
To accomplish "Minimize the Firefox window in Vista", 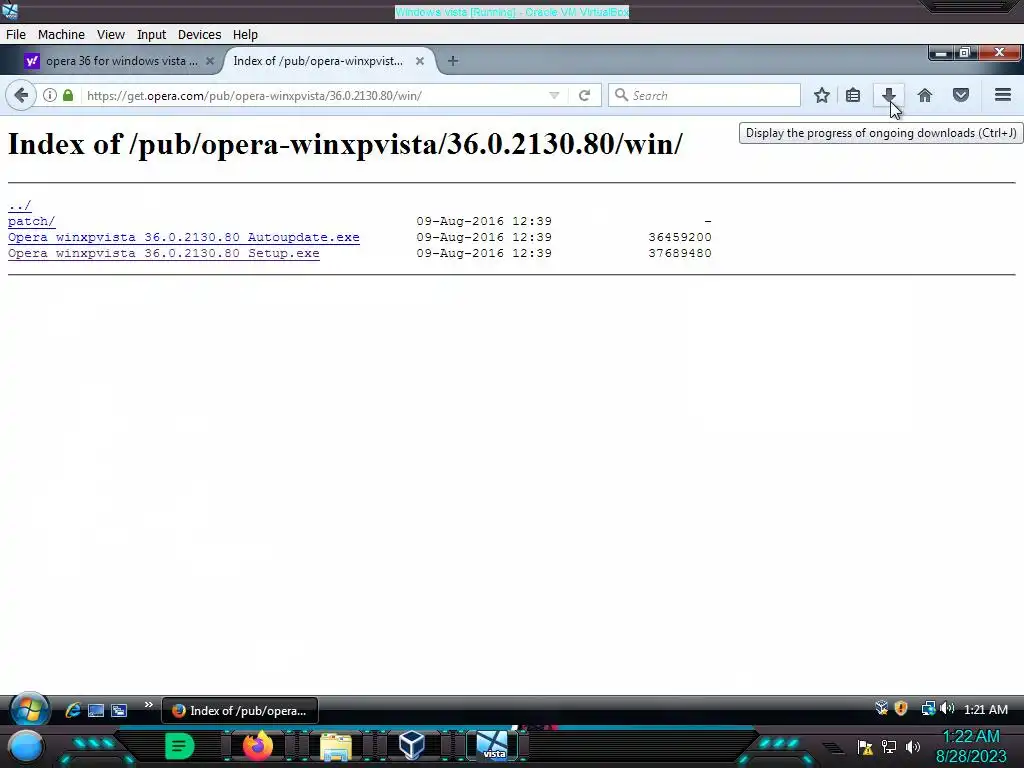I will 940,53.
